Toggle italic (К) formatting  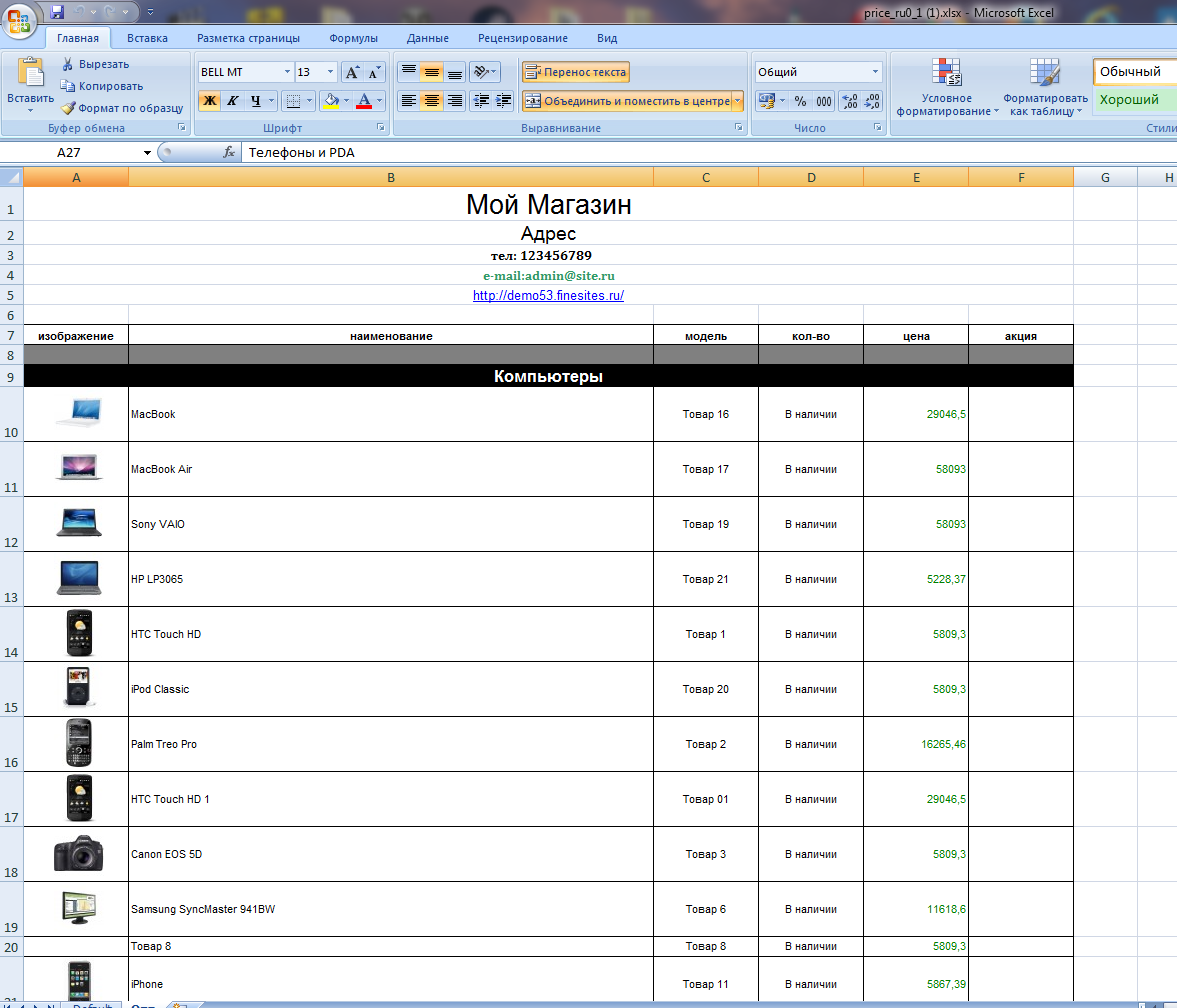233,101
